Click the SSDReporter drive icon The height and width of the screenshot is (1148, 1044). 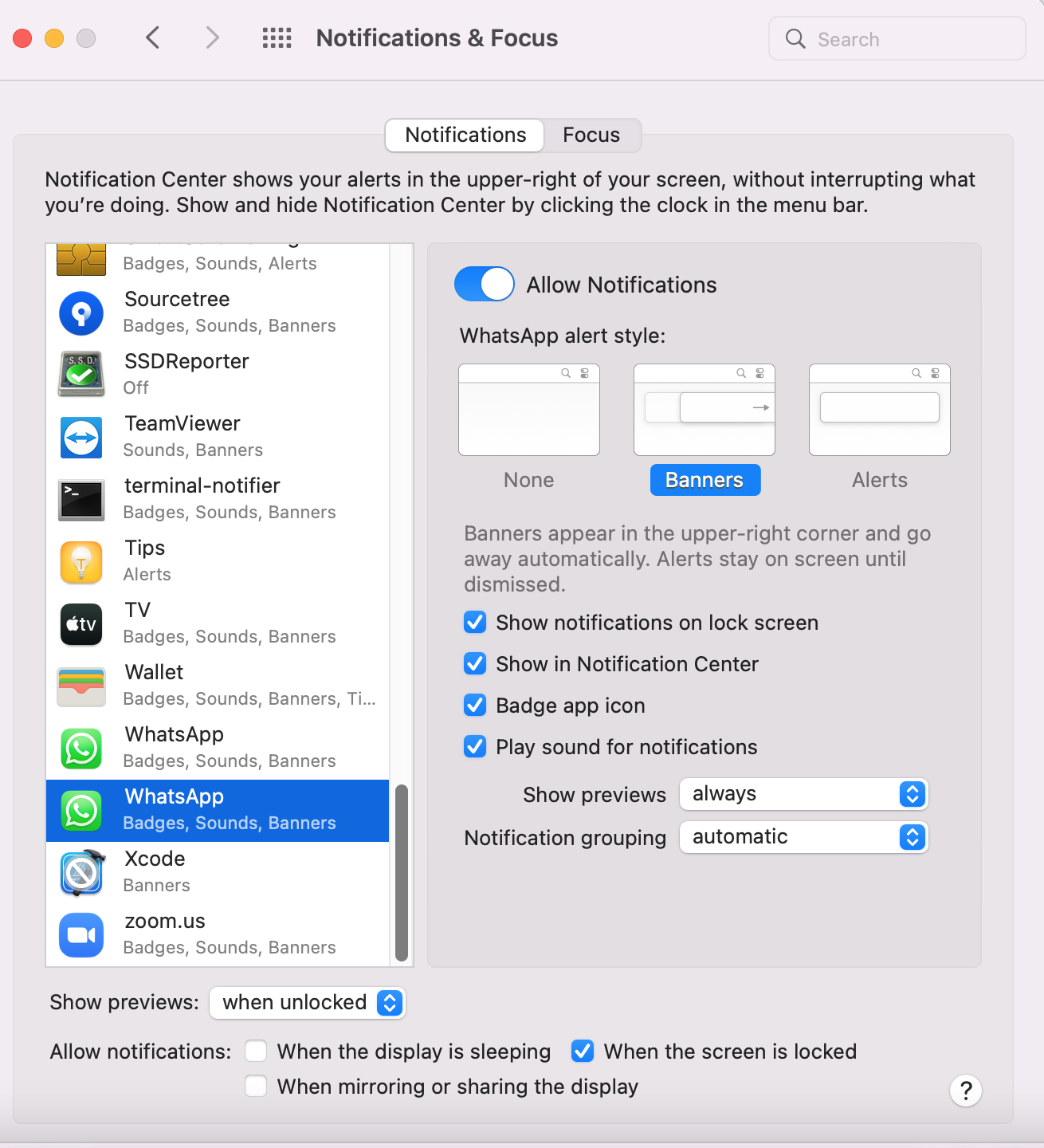[x=81, y=374]
